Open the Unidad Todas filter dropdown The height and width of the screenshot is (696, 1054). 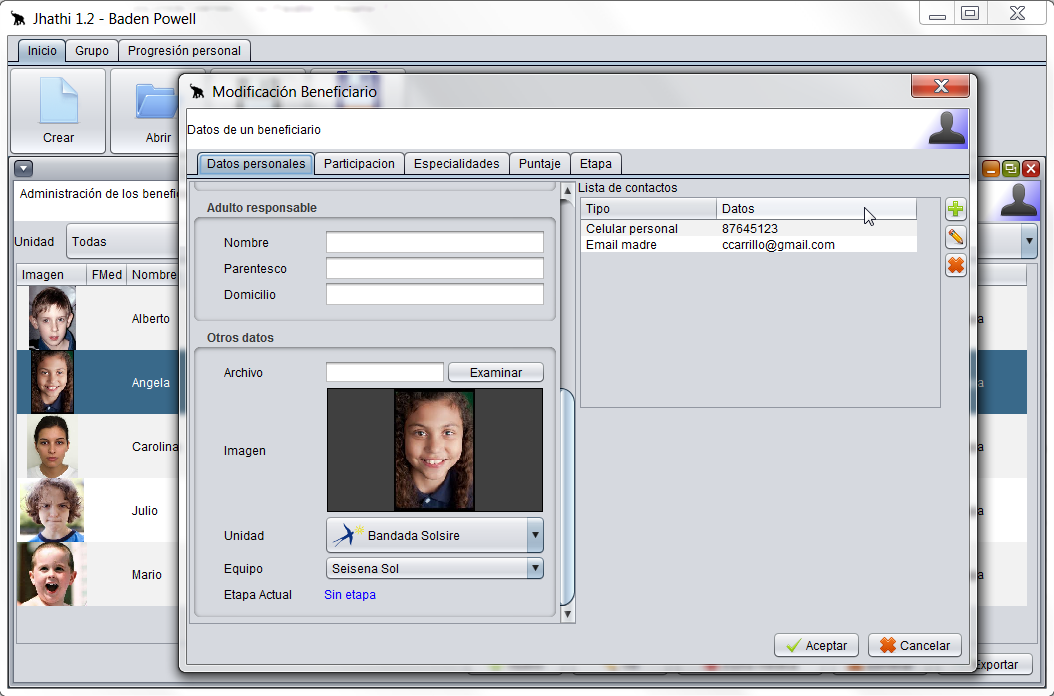pyautogui.click(x=124, y=241)
